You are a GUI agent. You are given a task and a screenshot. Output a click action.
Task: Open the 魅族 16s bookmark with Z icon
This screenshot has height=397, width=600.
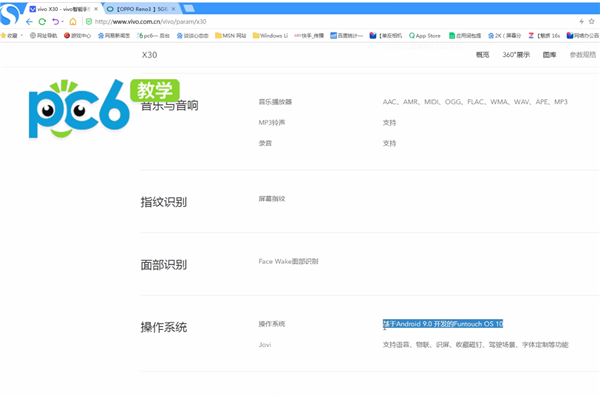click(x=544, y=36)
